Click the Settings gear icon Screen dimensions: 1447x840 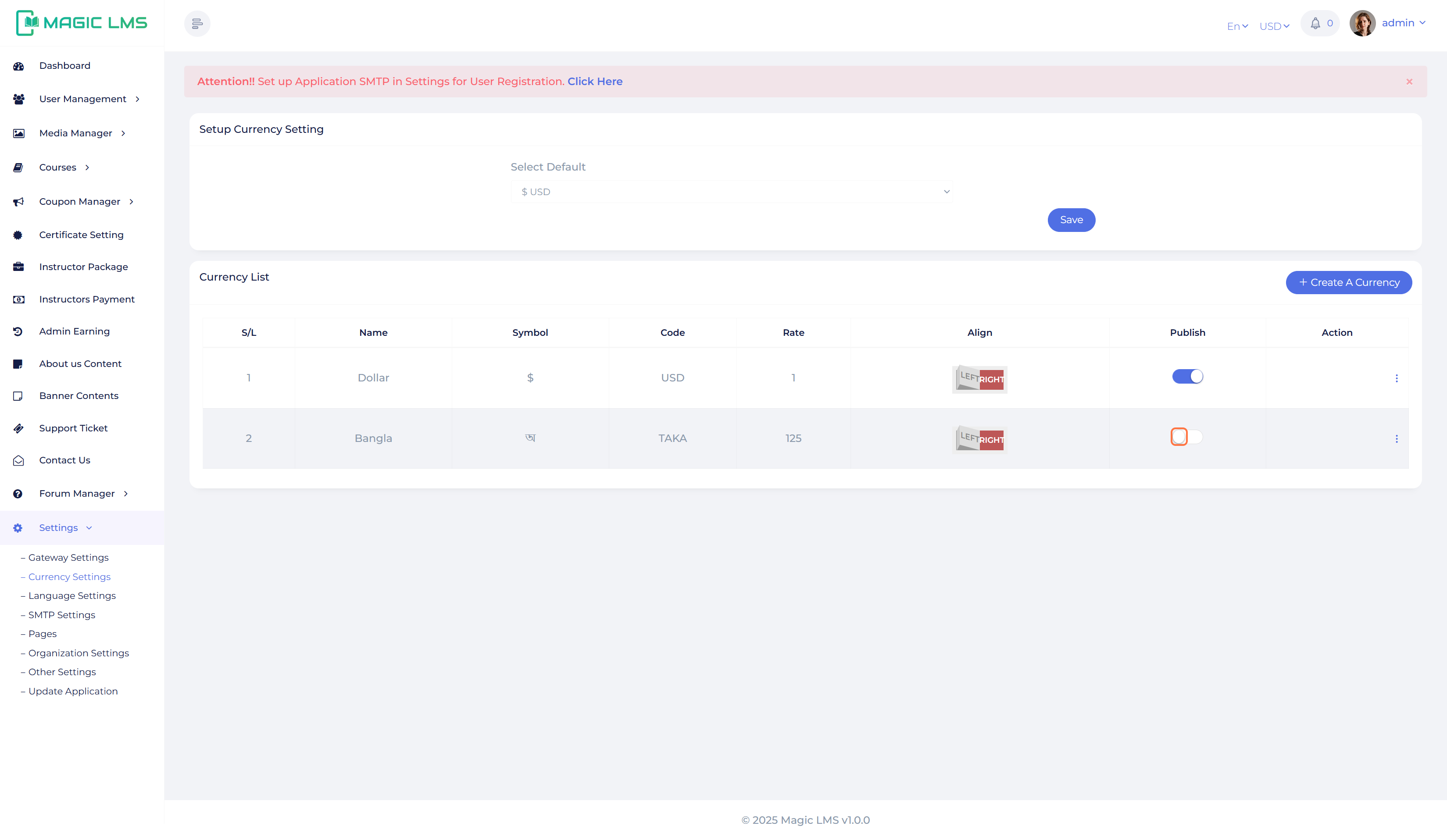[x=18, y=528]
